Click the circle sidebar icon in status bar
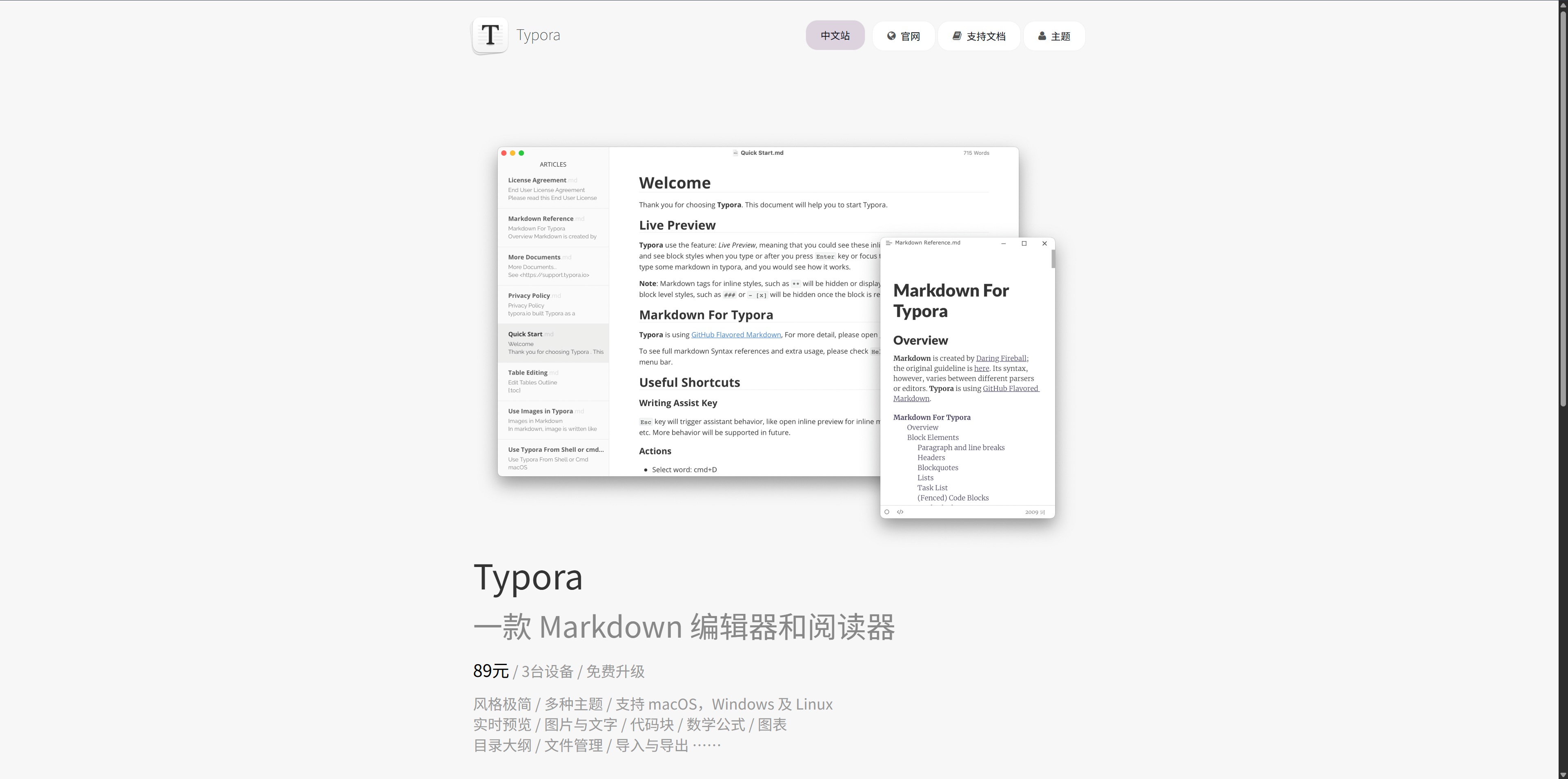The width and height of the screenshot is (1568, 779). coord(887,512)
